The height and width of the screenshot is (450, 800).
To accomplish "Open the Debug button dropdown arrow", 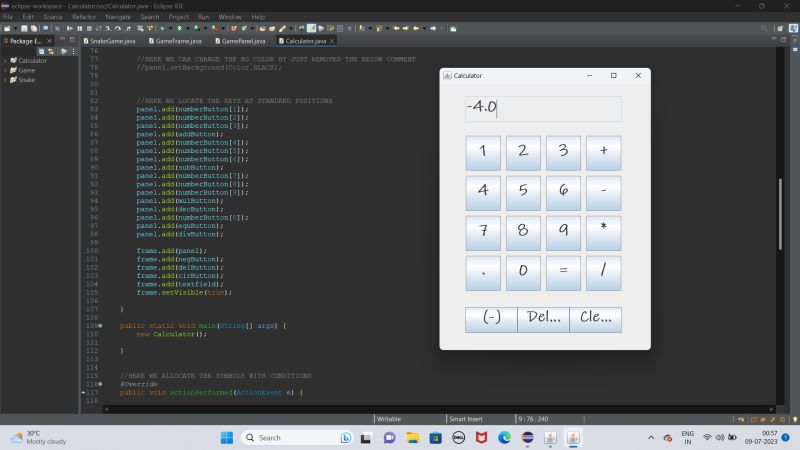I will (x=170, y=29).
